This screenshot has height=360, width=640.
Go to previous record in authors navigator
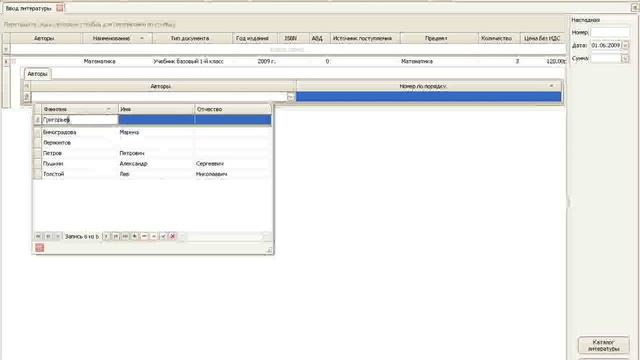tap(58, 236)
